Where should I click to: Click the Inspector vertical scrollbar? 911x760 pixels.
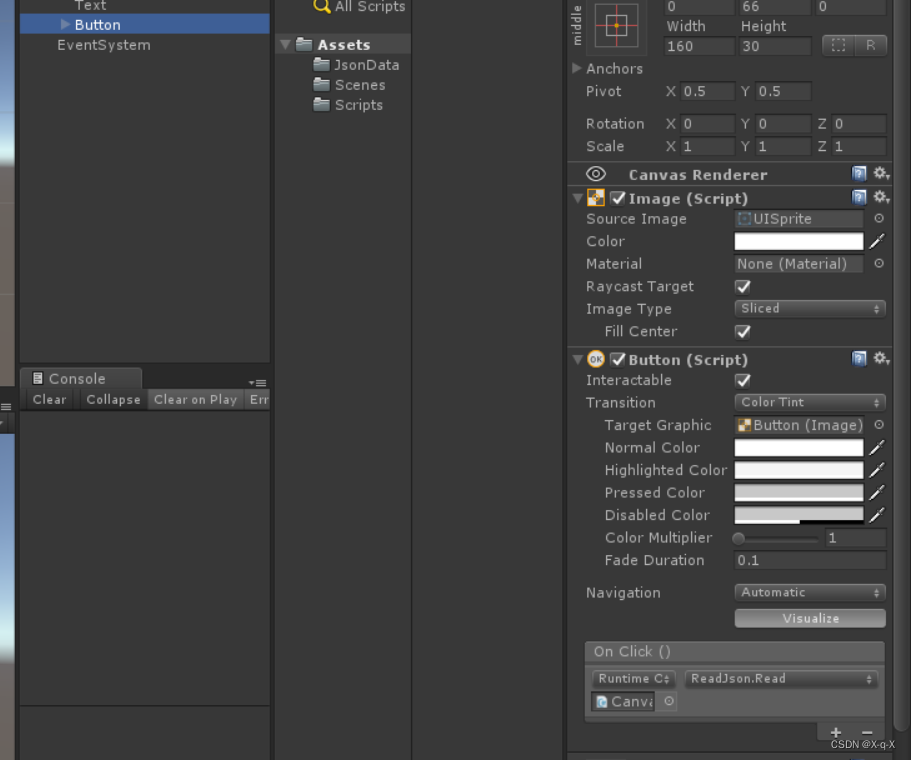pyautogui.click(x=902, y=365)
